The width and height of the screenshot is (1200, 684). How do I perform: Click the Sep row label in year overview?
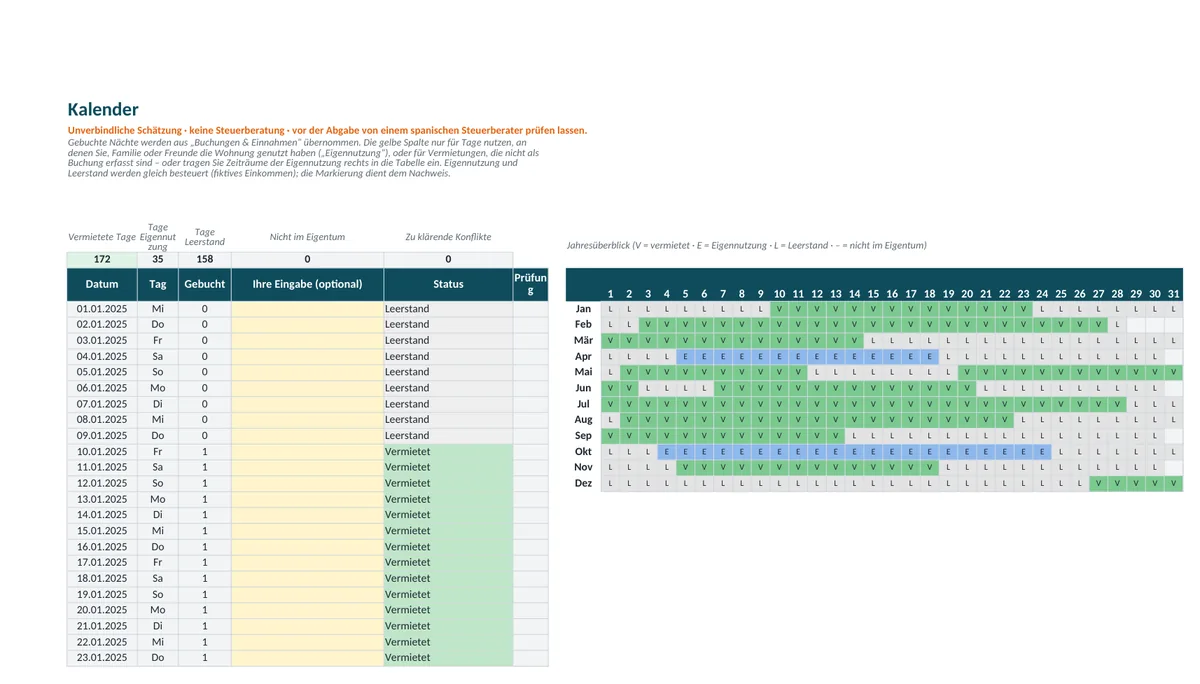583,435
